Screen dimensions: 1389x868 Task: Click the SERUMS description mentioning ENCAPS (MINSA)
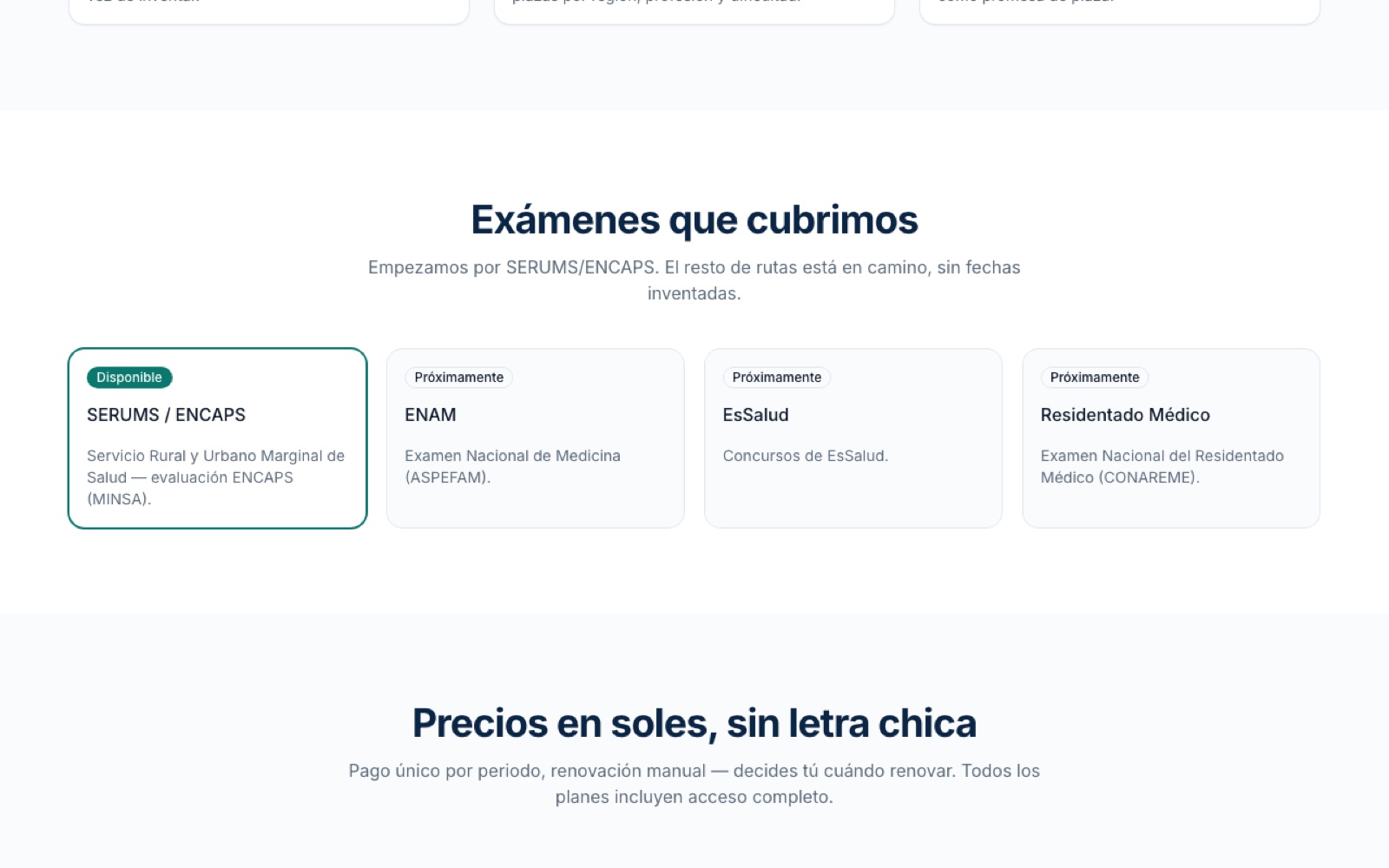point(216,477)
